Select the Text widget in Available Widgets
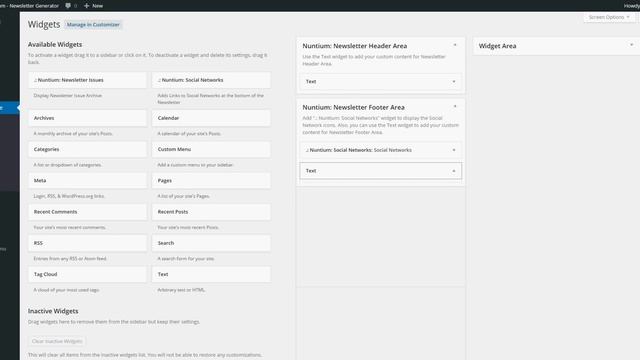The width and height of the screenshot is (640, 360). 211,274
